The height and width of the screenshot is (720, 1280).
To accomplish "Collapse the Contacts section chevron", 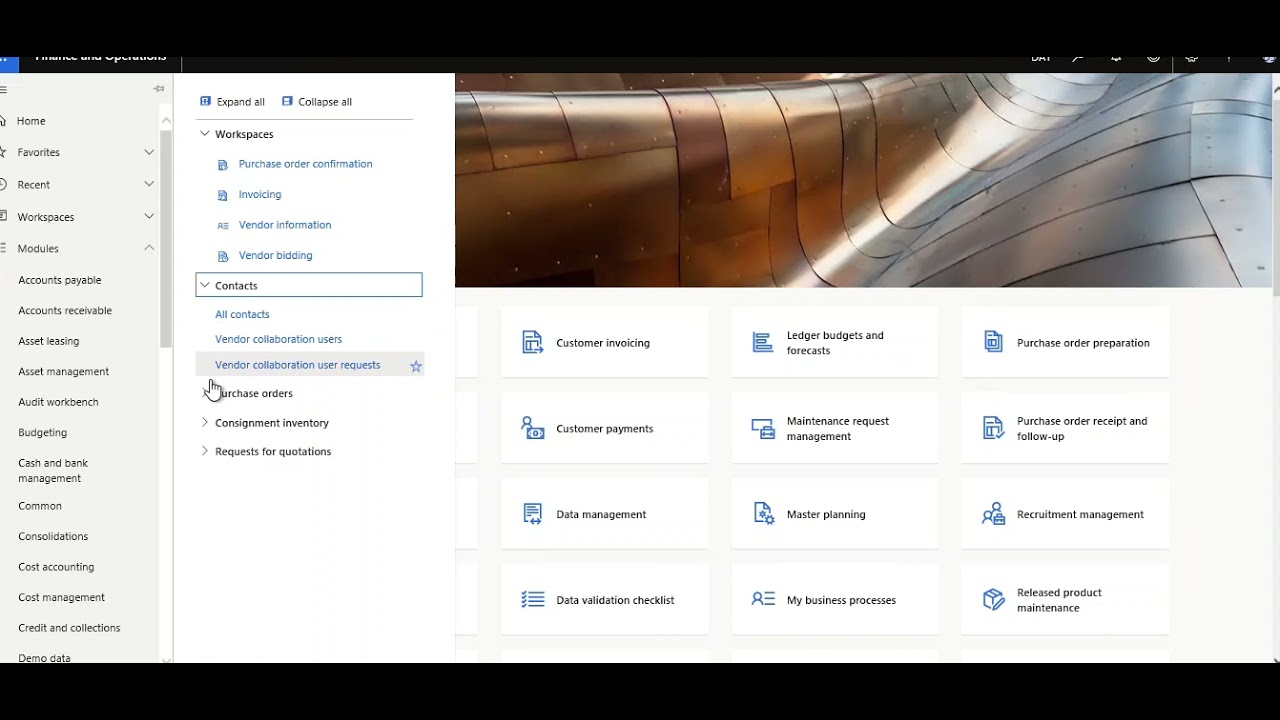I will 205,285.
